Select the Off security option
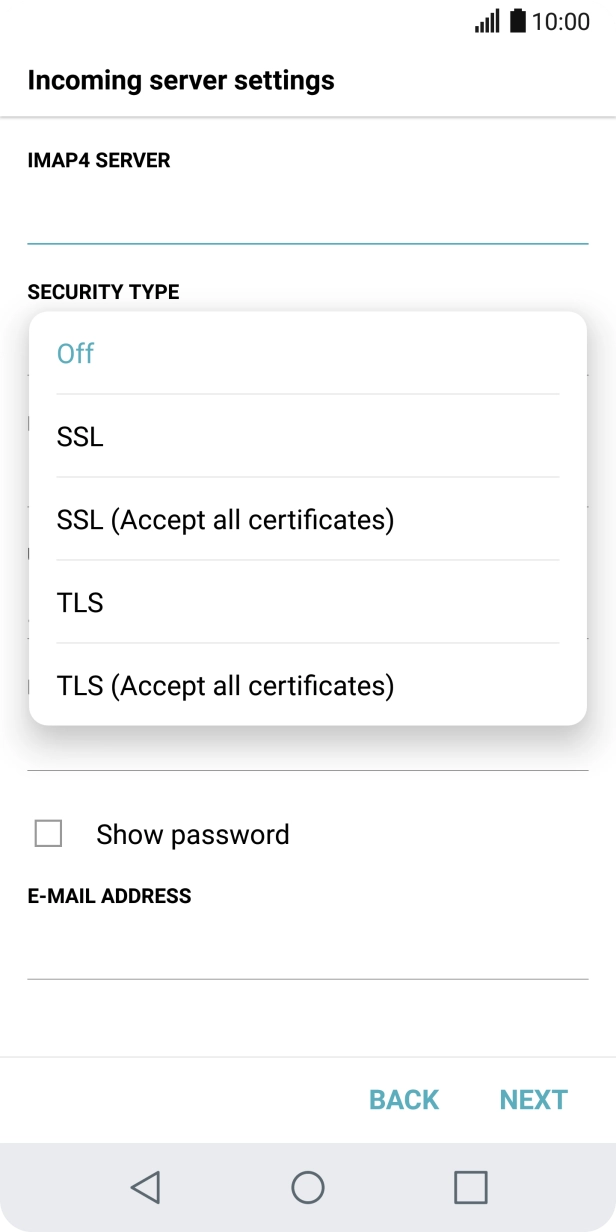Screen dimensions: 616x1232 pyautogui.click(x=76, y=353)
